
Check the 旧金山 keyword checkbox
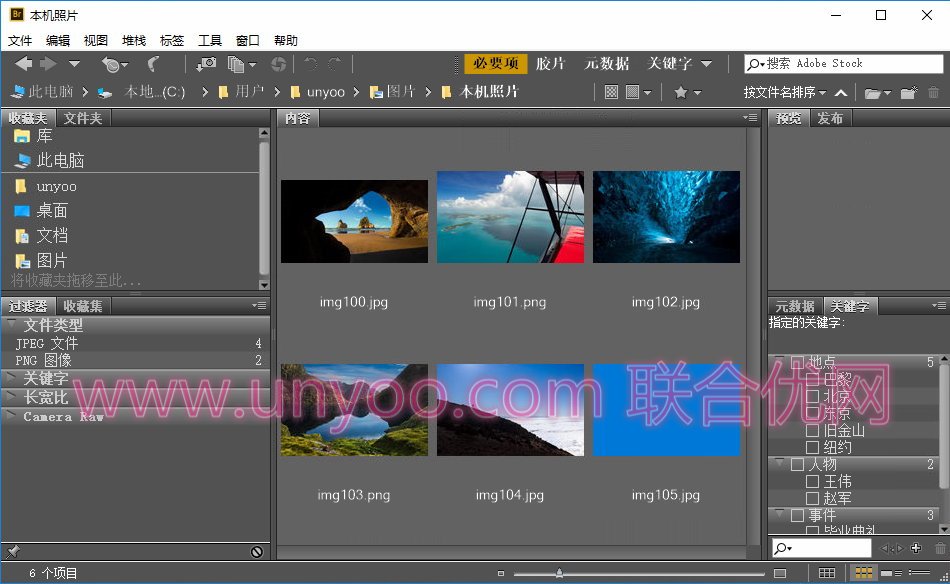coord(812,431)
